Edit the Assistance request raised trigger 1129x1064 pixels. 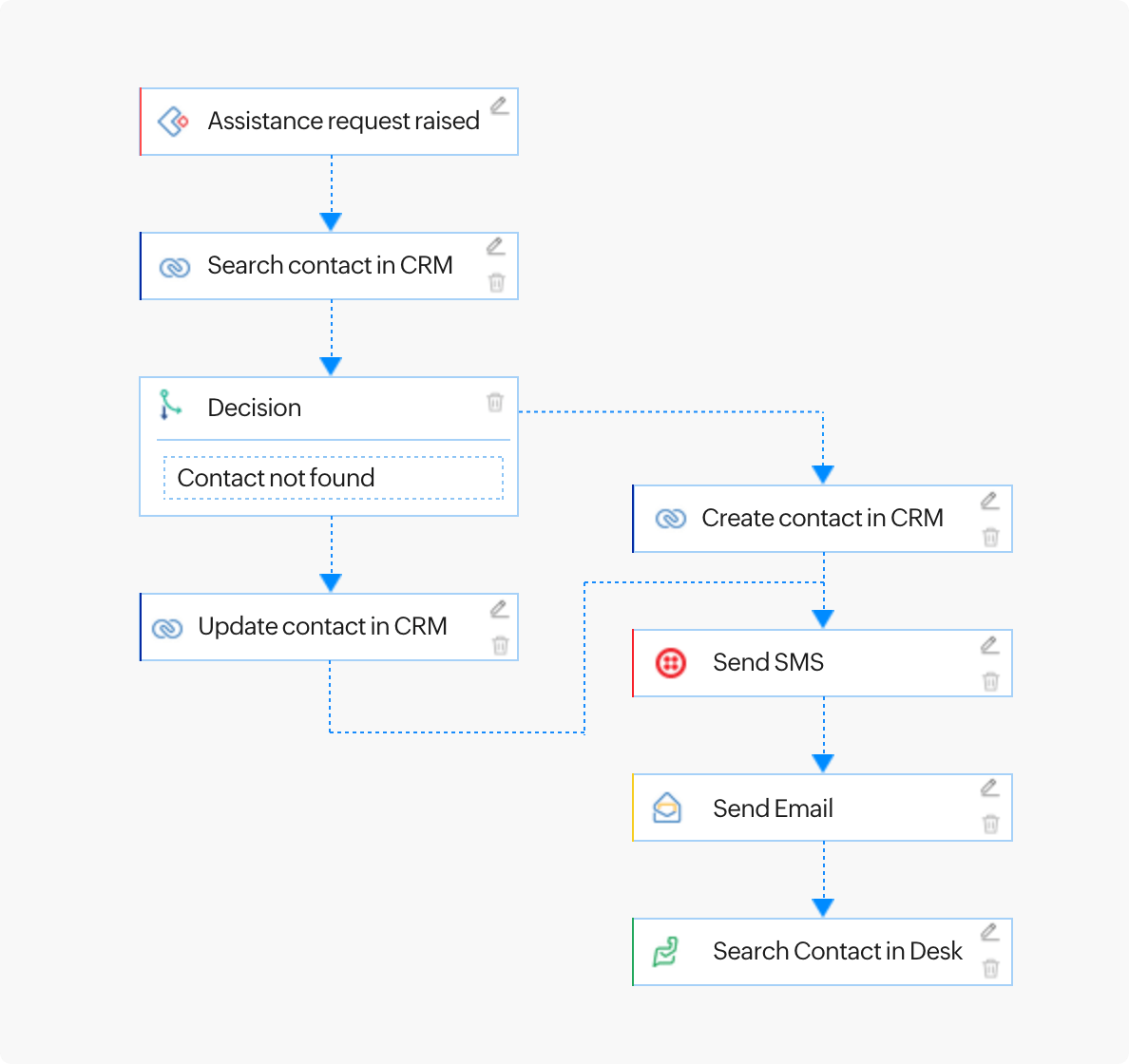499,104
